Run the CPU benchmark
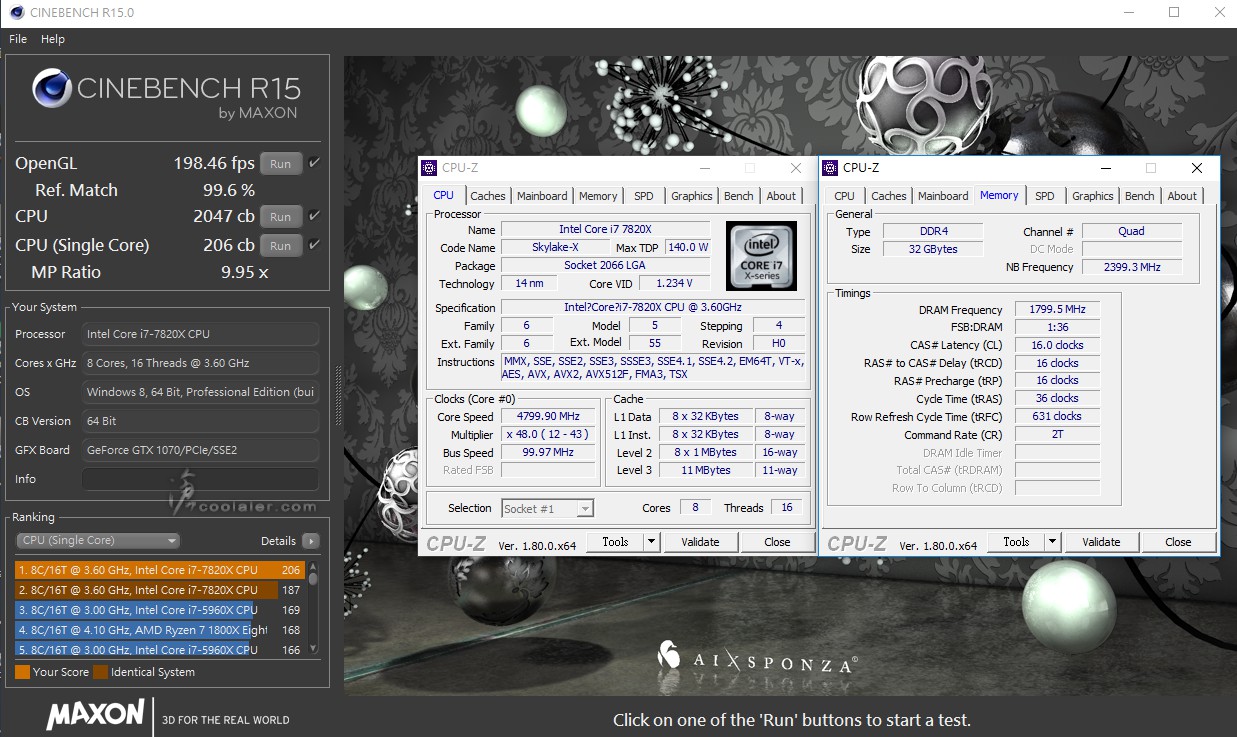Image resolution: width=1237 pixels, height=737 pixels. point(281,217)
